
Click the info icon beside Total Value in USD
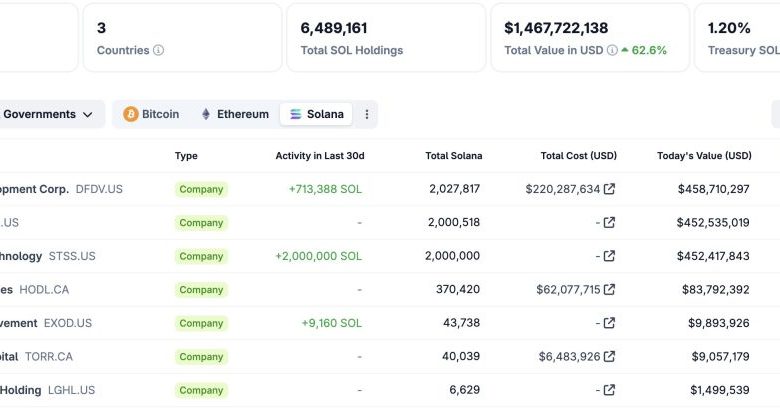tap(612, 50)
